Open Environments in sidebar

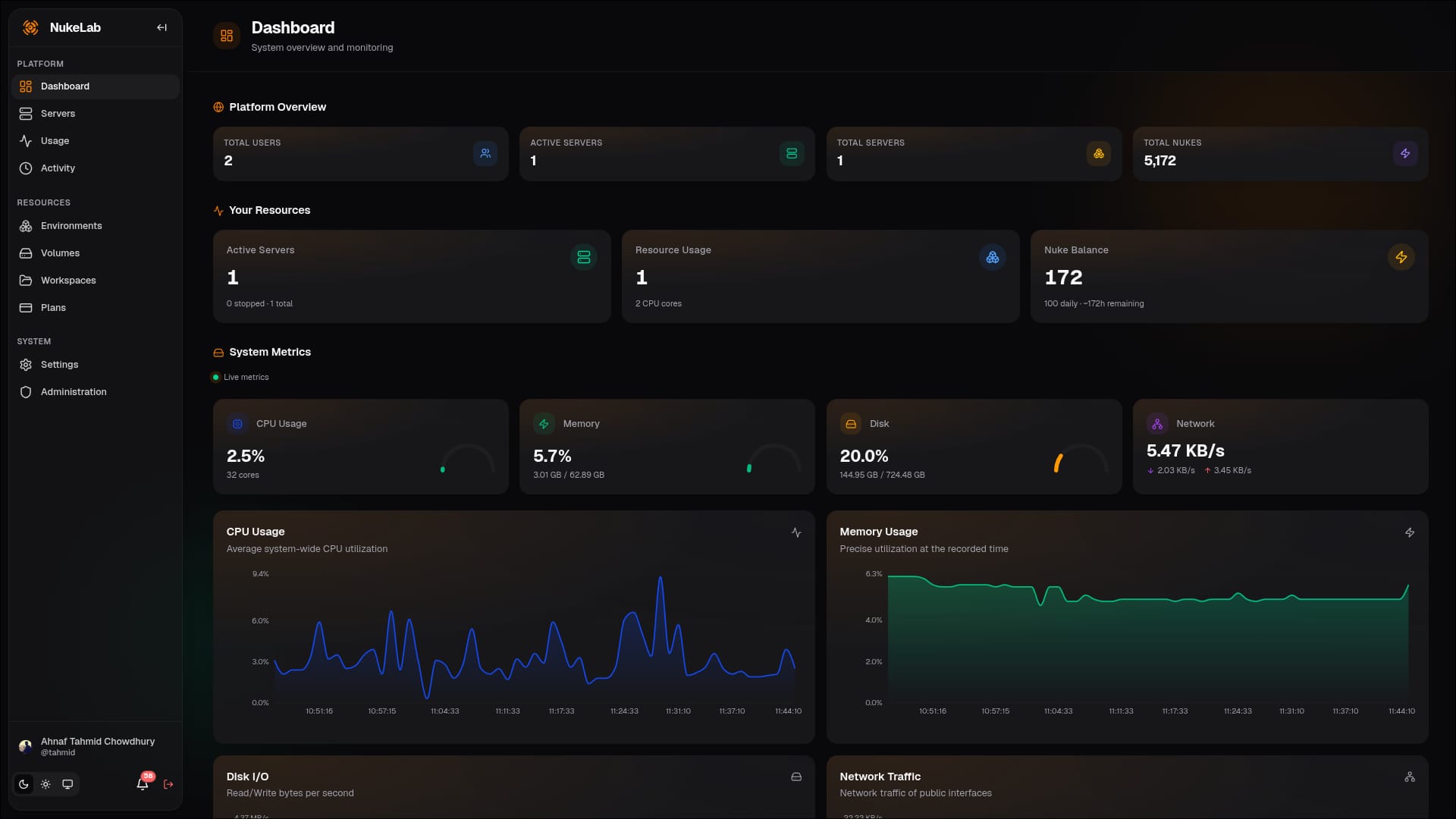click(96, 226)
